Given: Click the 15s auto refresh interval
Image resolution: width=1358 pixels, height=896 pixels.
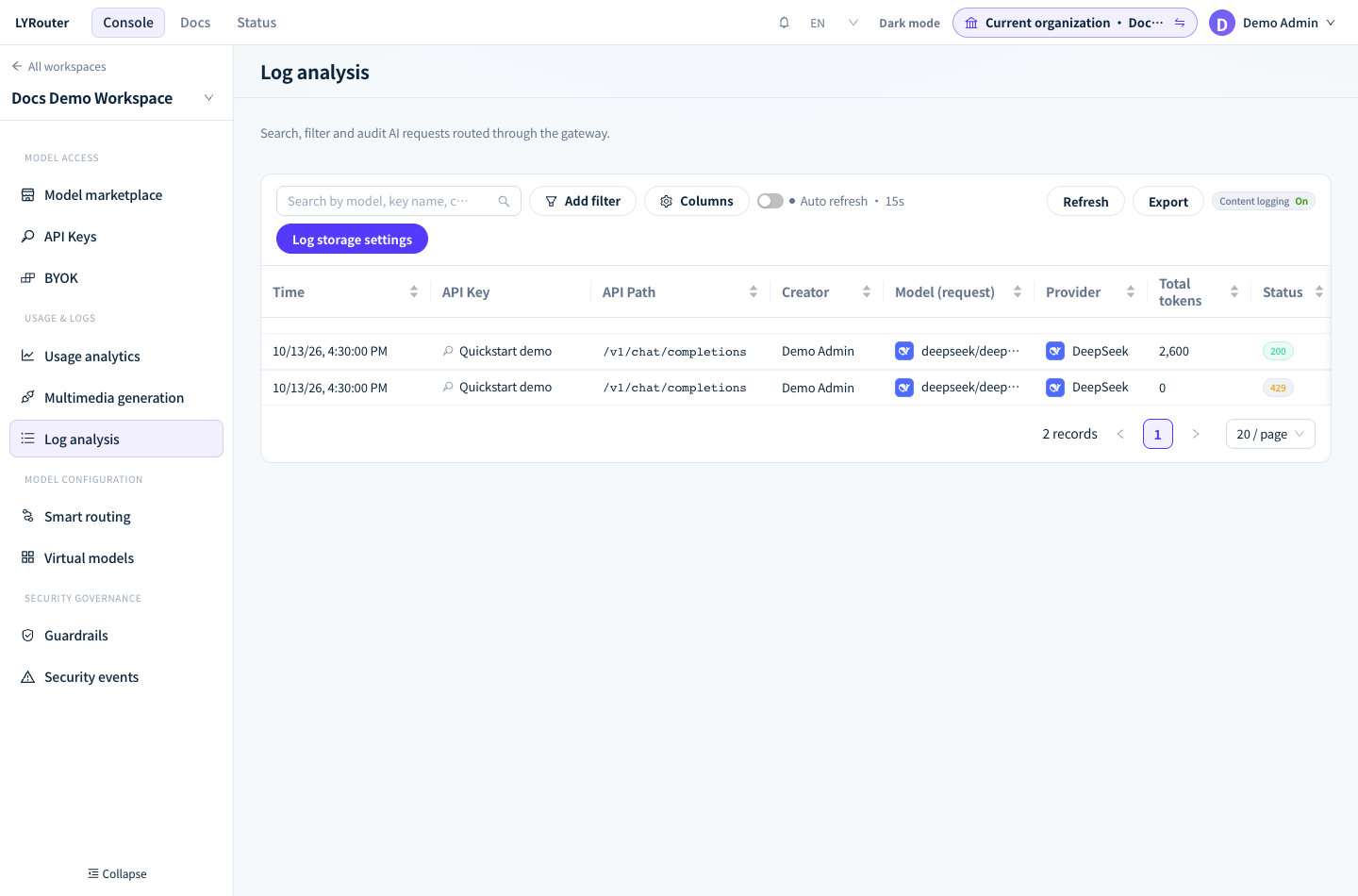Looking at the screenshot, I should coord(894,201).
